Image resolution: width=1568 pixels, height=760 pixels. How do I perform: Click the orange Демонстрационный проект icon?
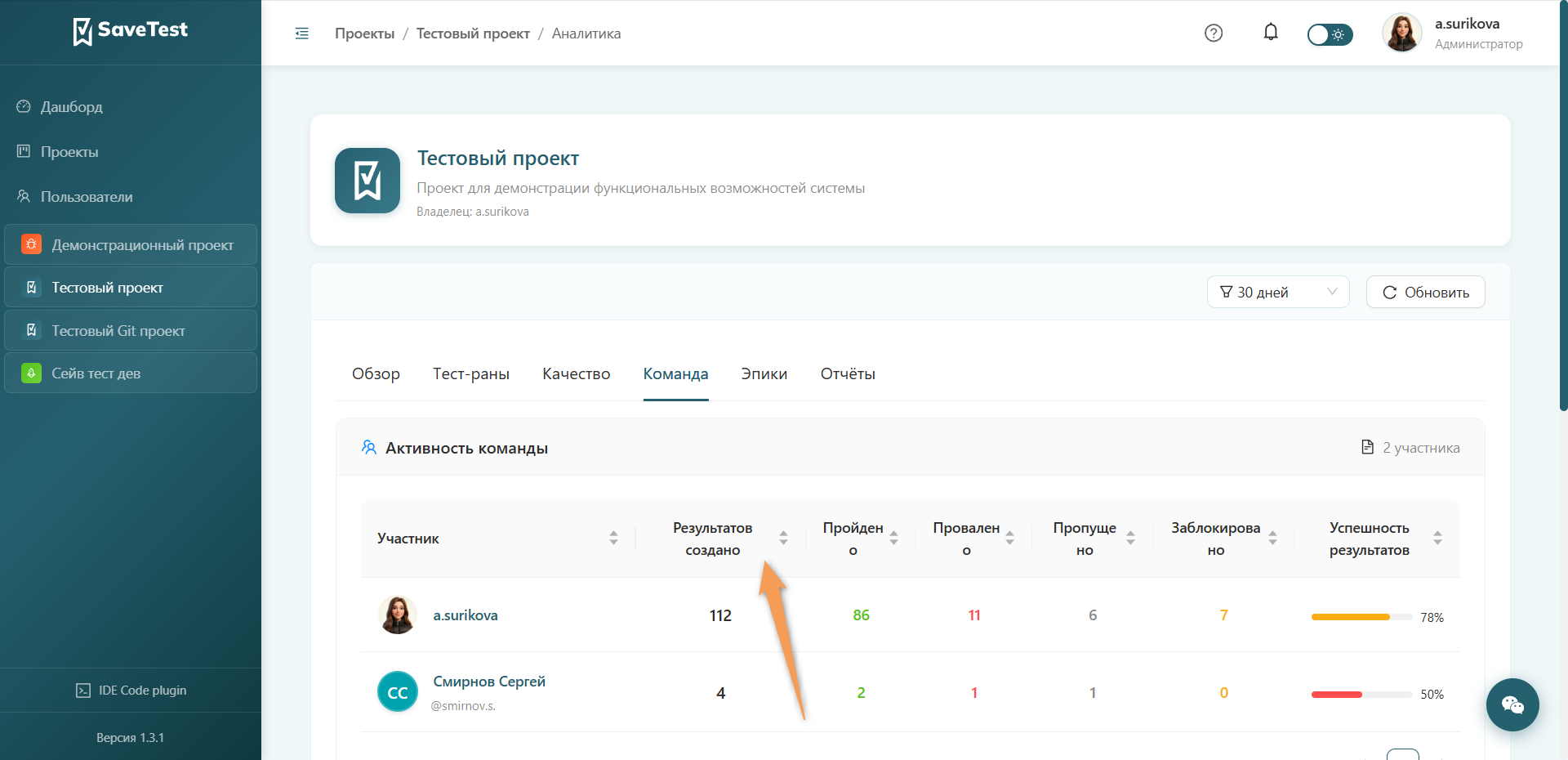[x=31, y=244]
